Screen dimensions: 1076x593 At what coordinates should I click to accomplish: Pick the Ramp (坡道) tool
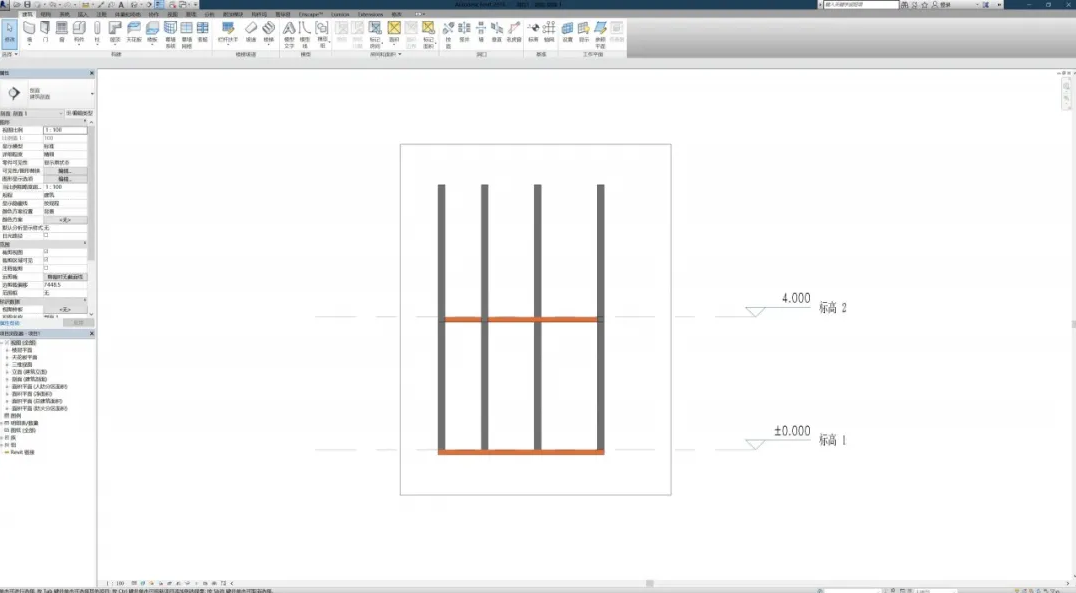click(251, 32)
